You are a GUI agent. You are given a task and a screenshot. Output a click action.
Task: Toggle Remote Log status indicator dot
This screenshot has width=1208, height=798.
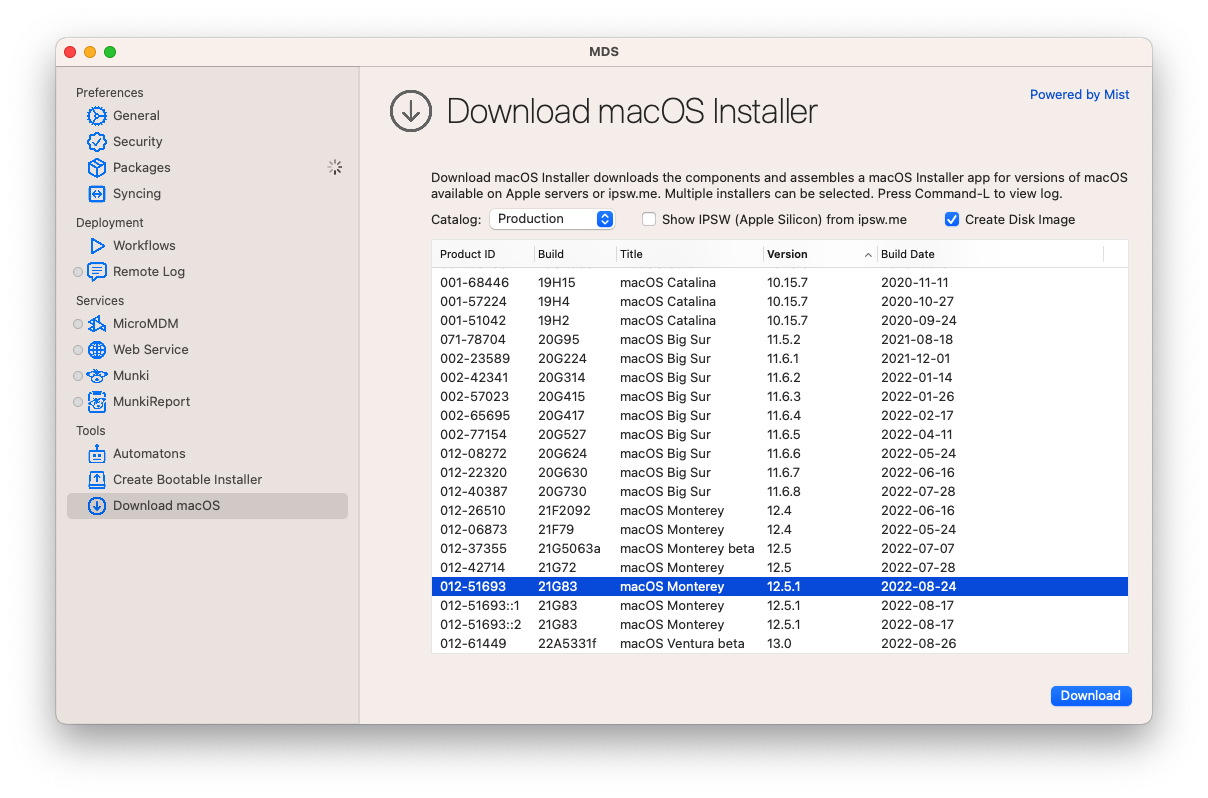click(78, 272)
